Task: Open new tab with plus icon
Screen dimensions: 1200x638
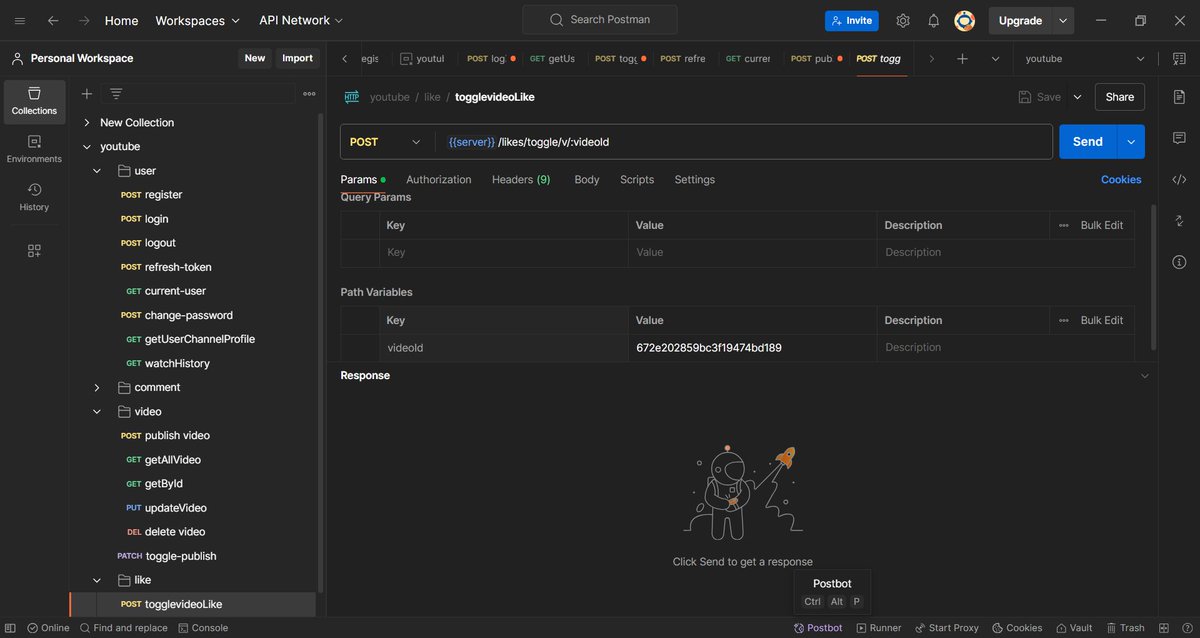Action: click(962, 59)
